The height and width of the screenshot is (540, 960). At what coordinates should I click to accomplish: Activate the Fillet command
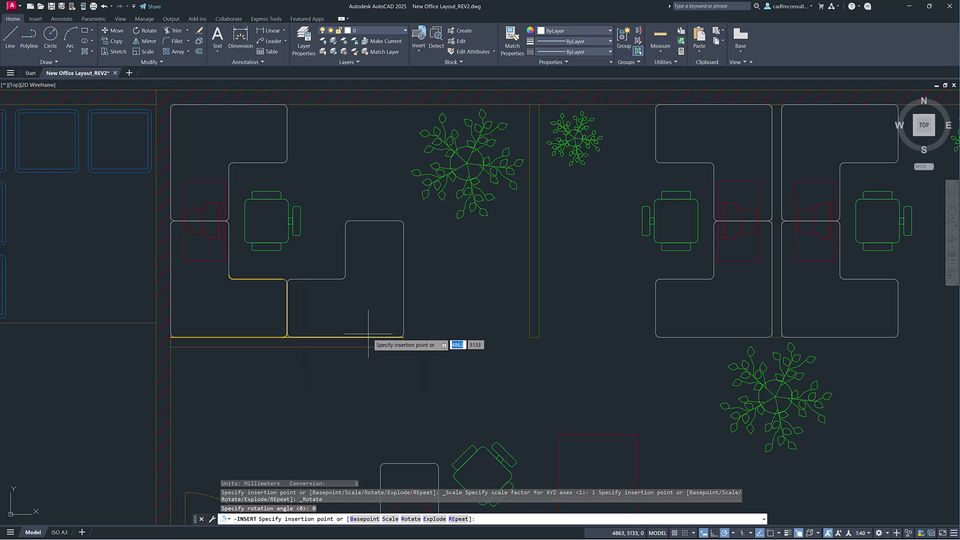[x=173, y=41]
